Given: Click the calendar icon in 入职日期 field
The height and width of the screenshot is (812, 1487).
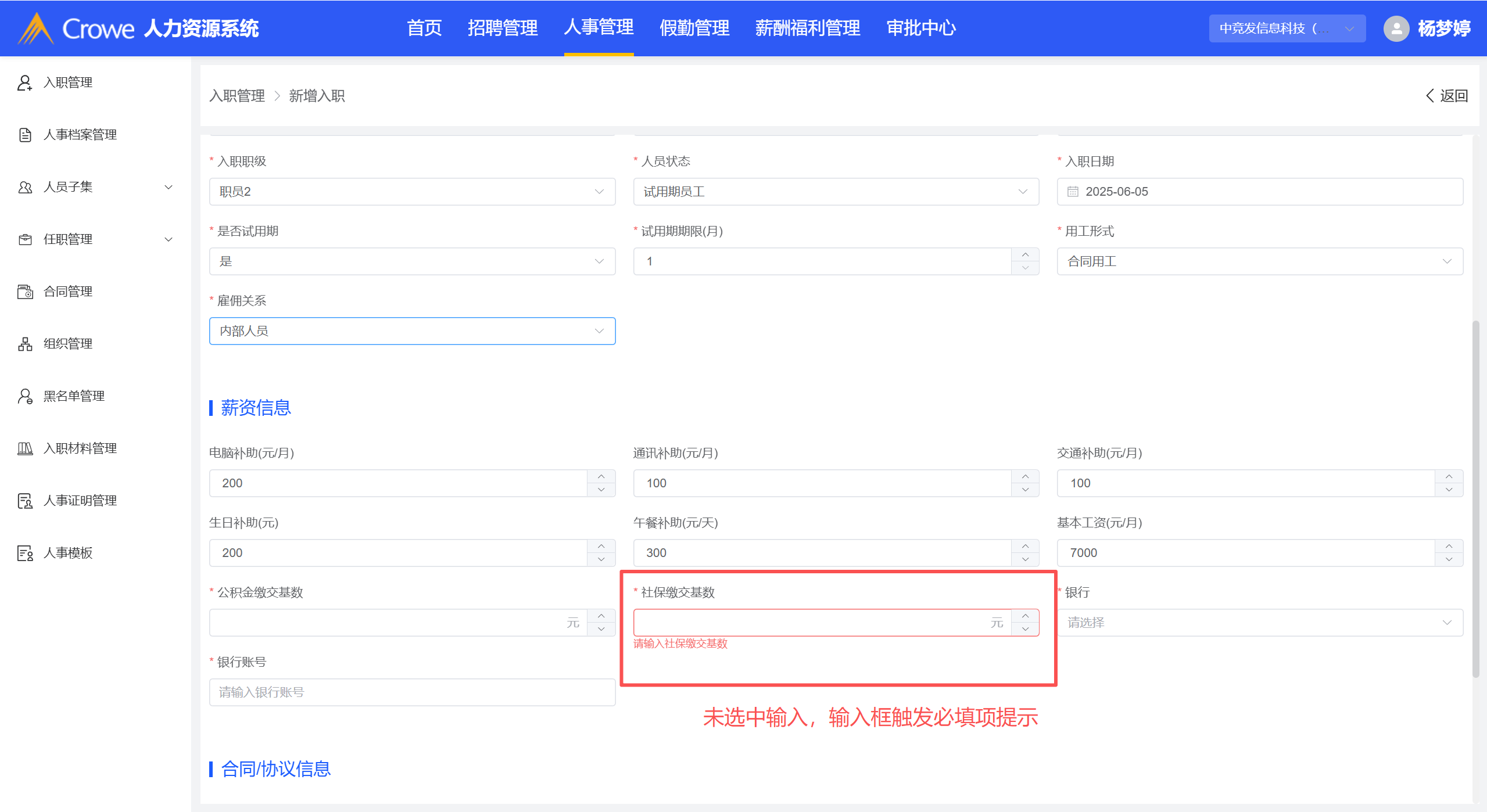Looking at the screenshot, I should 1073,192.
